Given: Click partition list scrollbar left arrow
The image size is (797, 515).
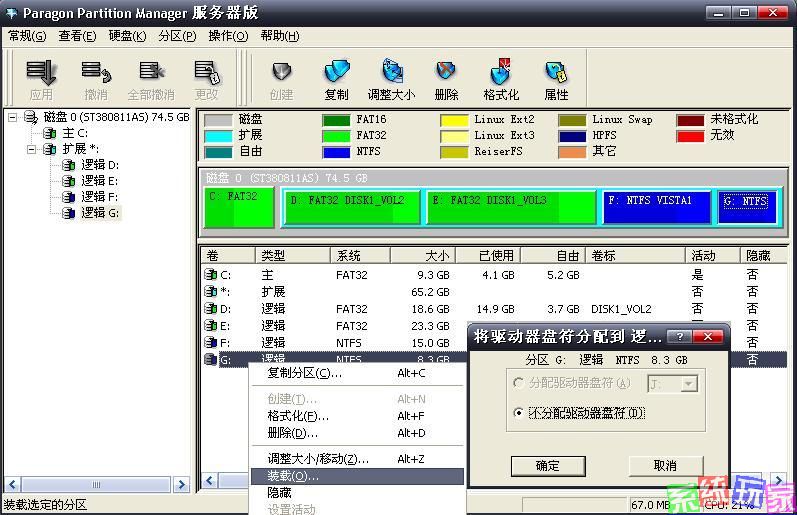Looking at the screenshot, I should click(209, 480).
